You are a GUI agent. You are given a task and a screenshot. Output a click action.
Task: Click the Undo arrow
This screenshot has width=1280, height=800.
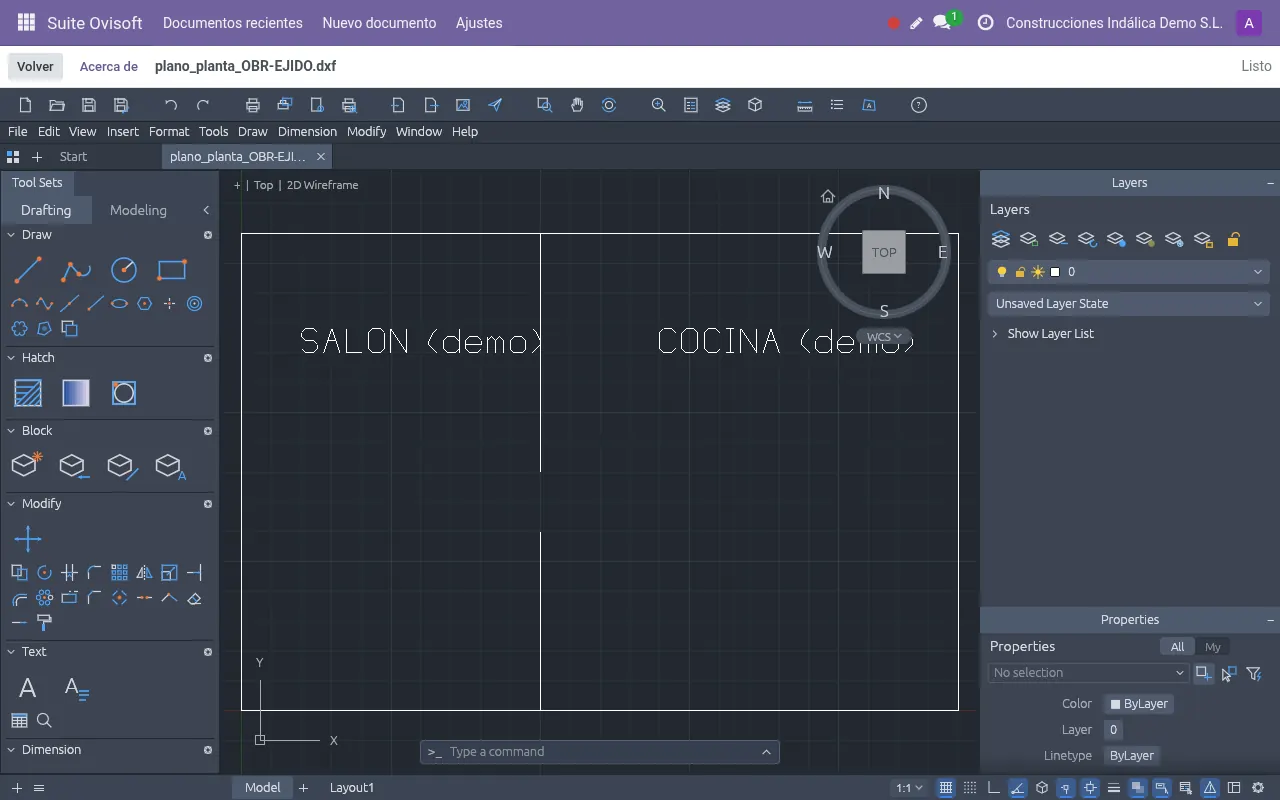[x=171, y=105]
